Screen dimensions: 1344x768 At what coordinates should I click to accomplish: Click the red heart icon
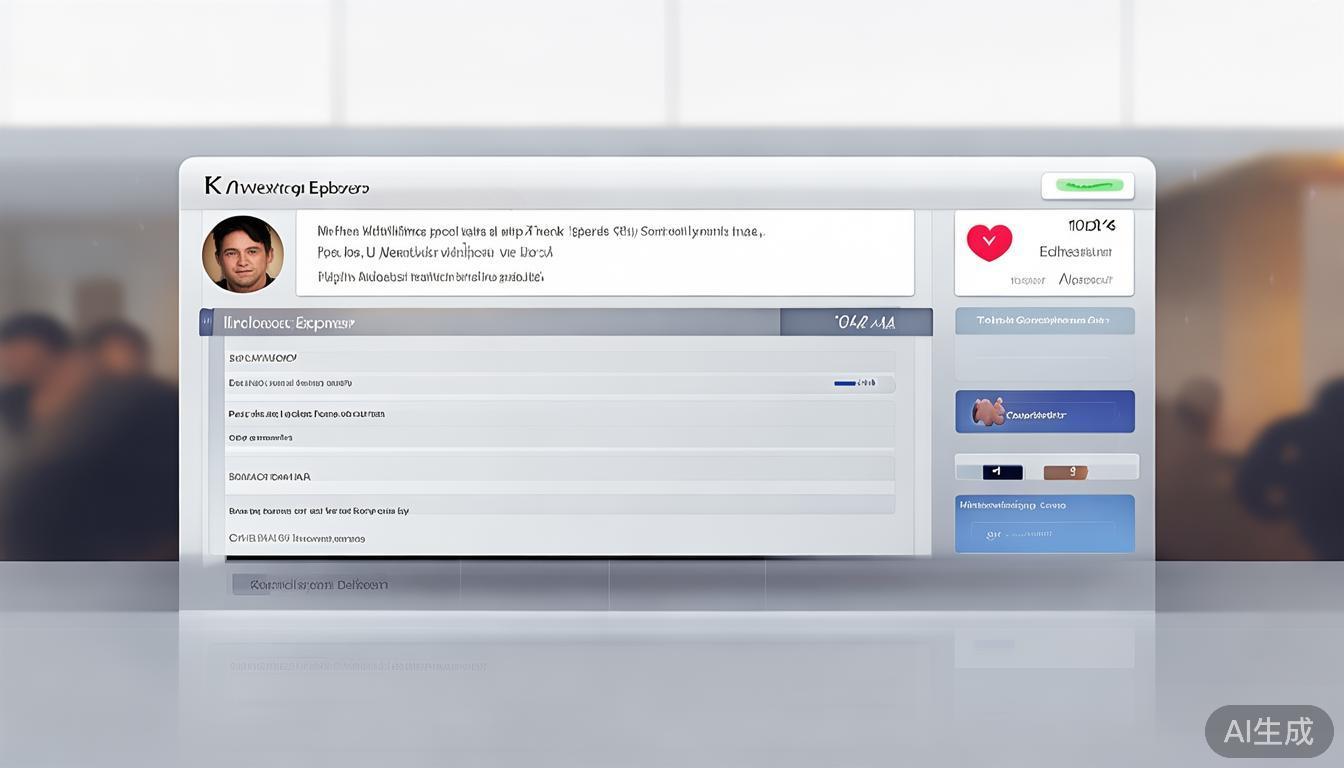989,242
